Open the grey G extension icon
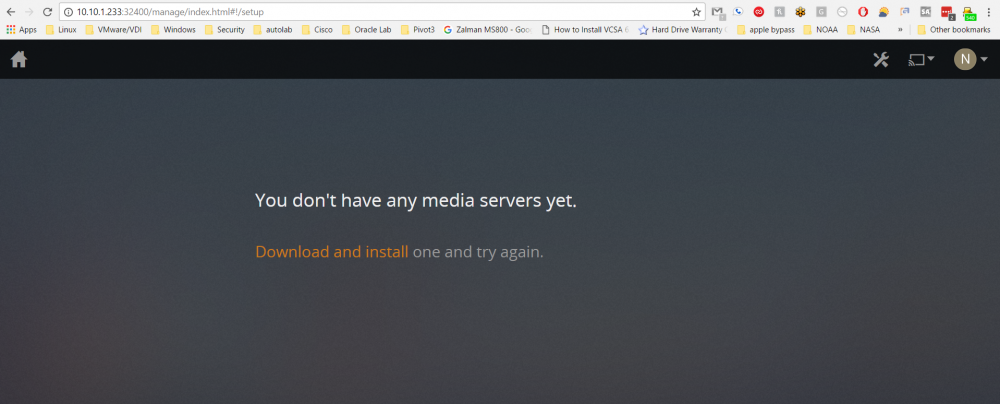 821,11
